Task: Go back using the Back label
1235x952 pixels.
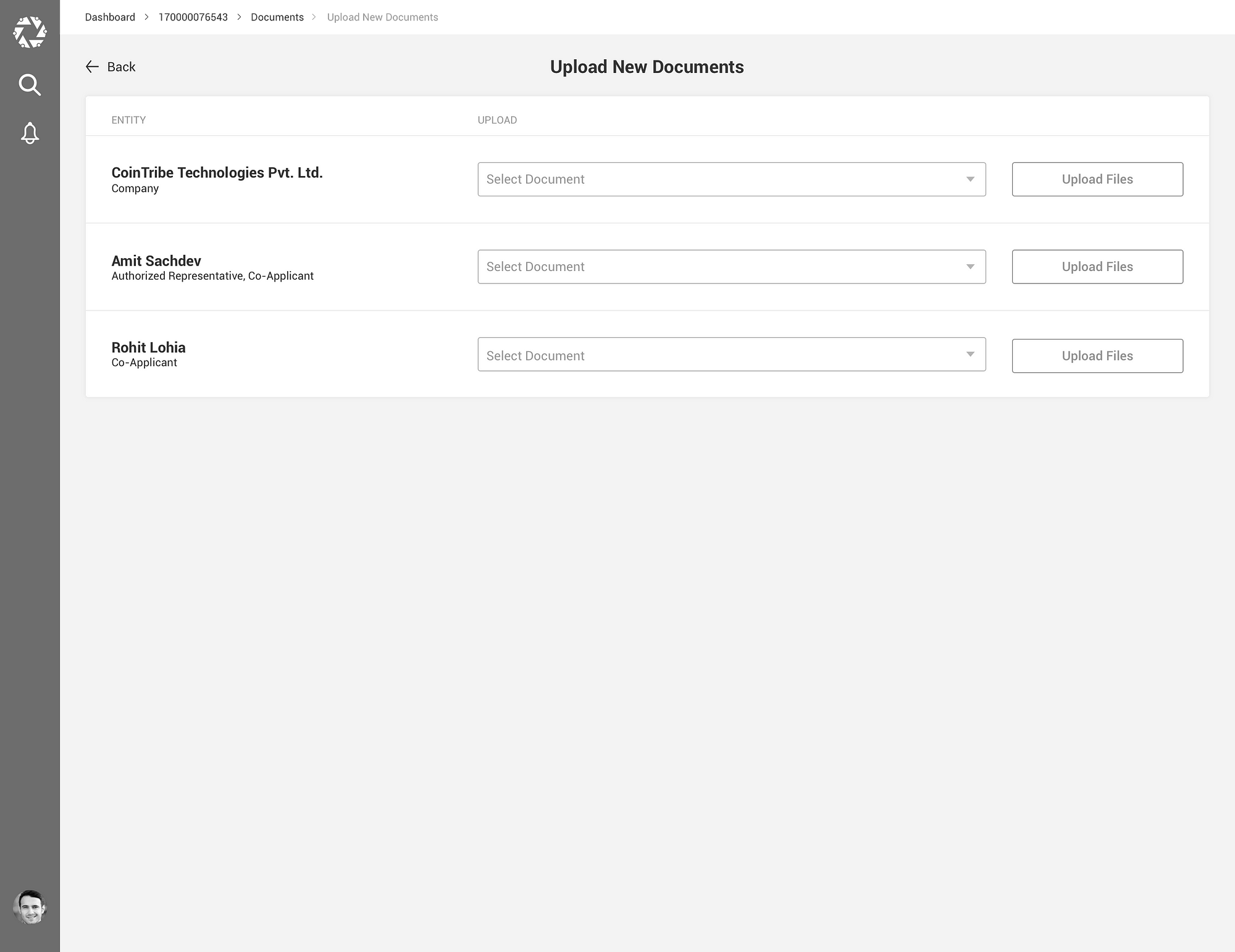Action: tap(121, 67)
